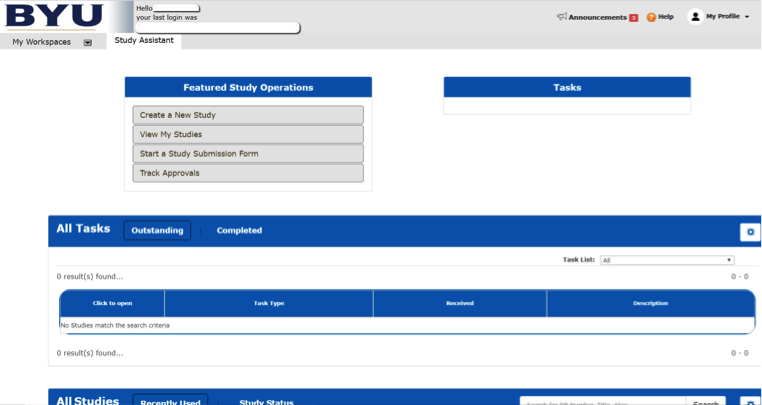This screenshot has width=762, height=405.
Task: Click the red announcements count badge
Action: 633,18
